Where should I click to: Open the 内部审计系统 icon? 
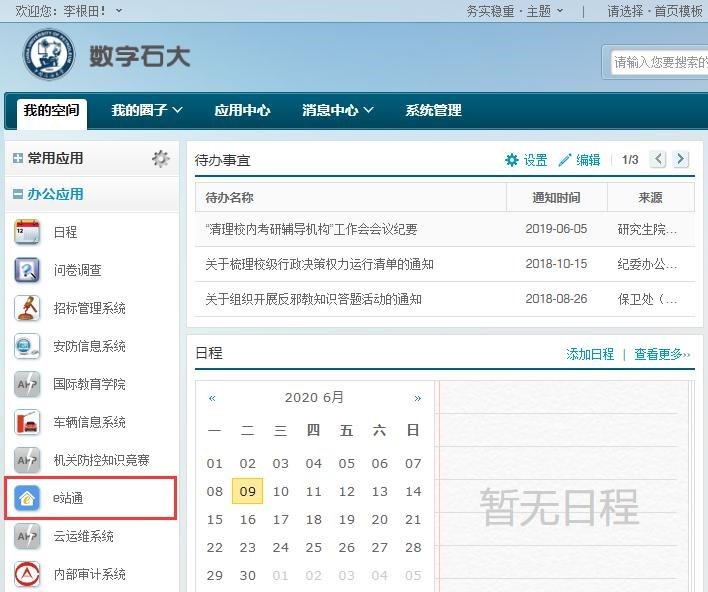(27, 574)
